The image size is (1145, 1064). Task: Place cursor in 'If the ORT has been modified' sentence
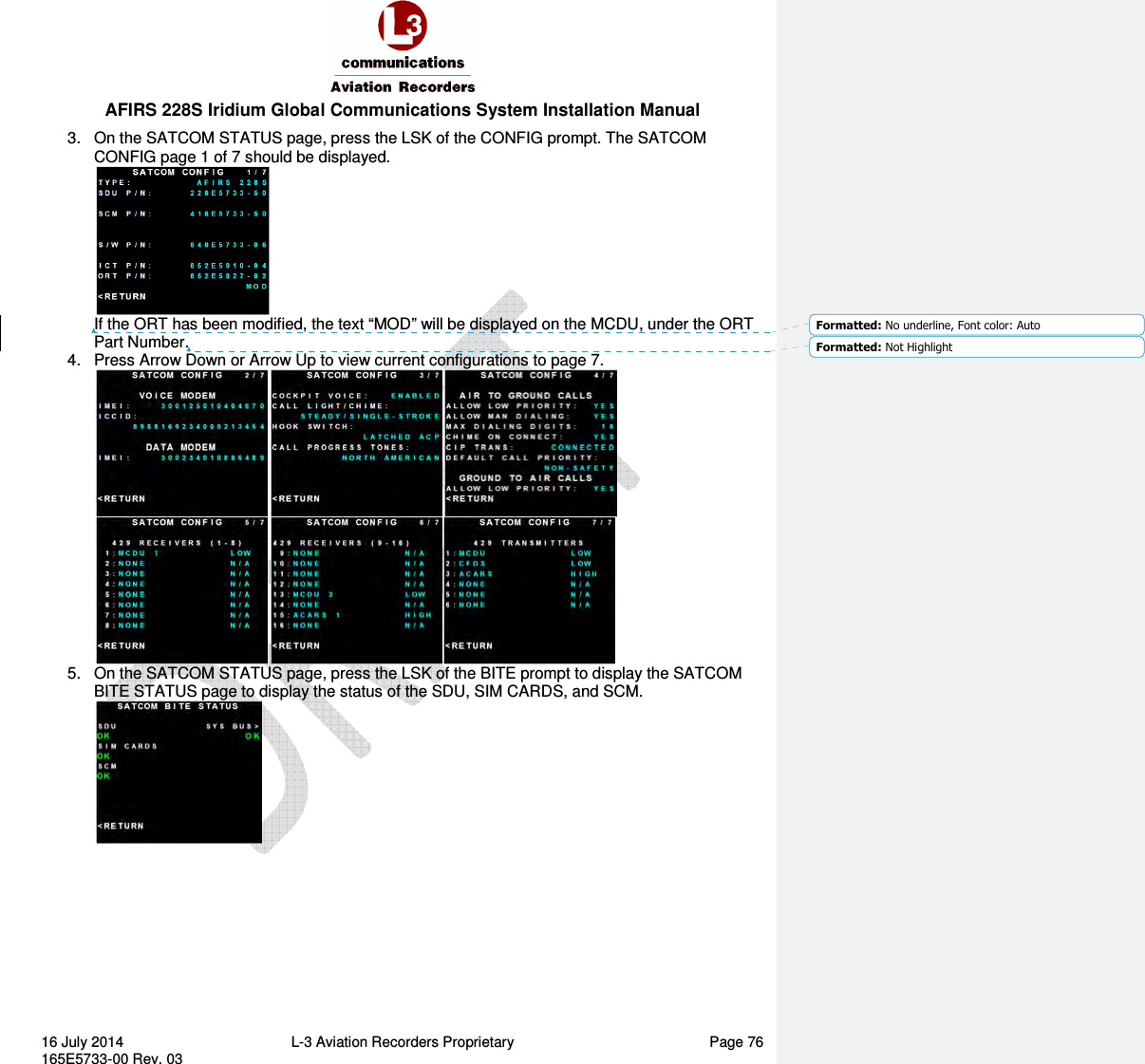(423, 333)
